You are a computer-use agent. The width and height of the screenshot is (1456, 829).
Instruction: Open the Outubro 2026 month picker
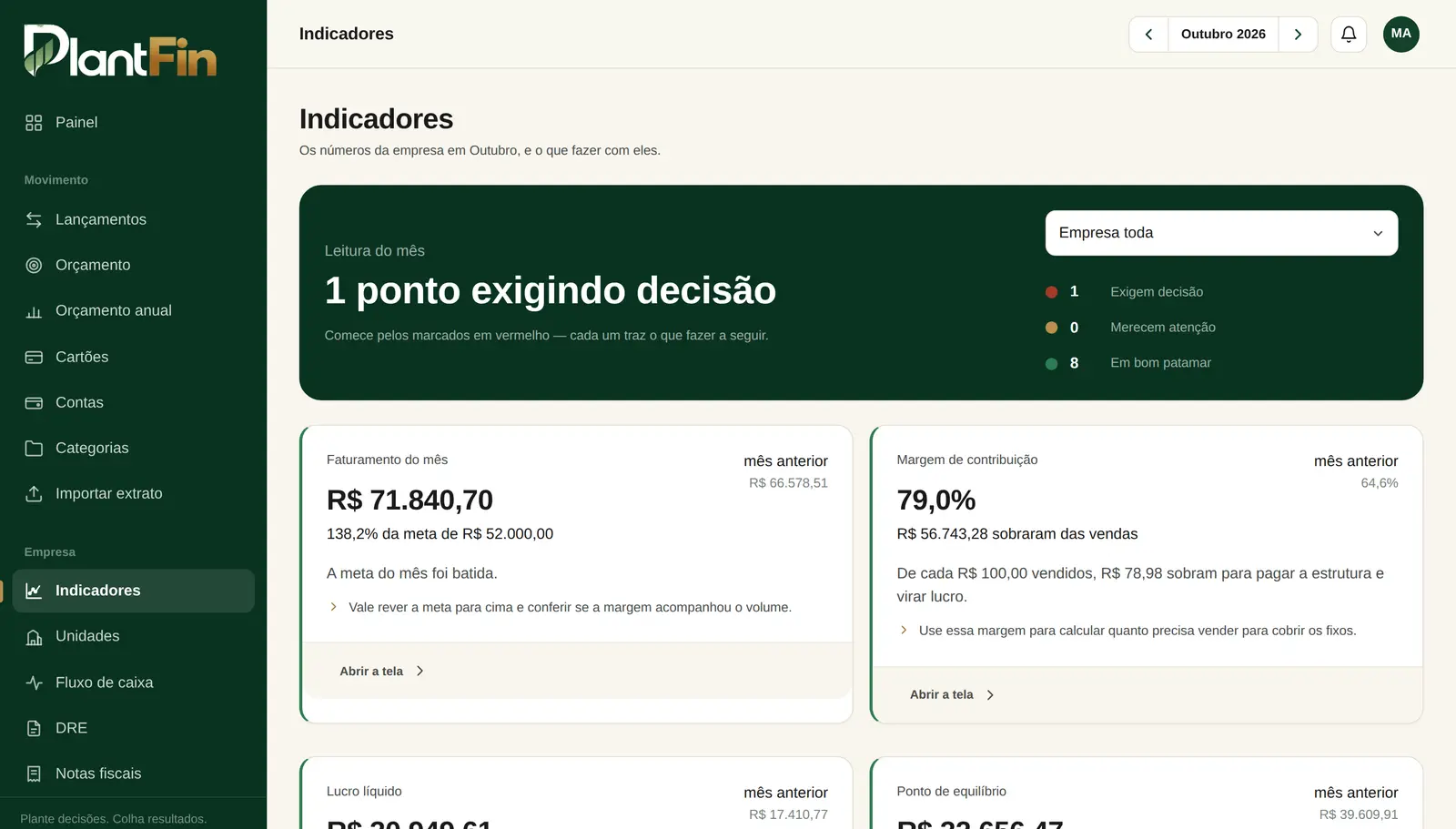pyautogui.click(x=1223, y=34)
